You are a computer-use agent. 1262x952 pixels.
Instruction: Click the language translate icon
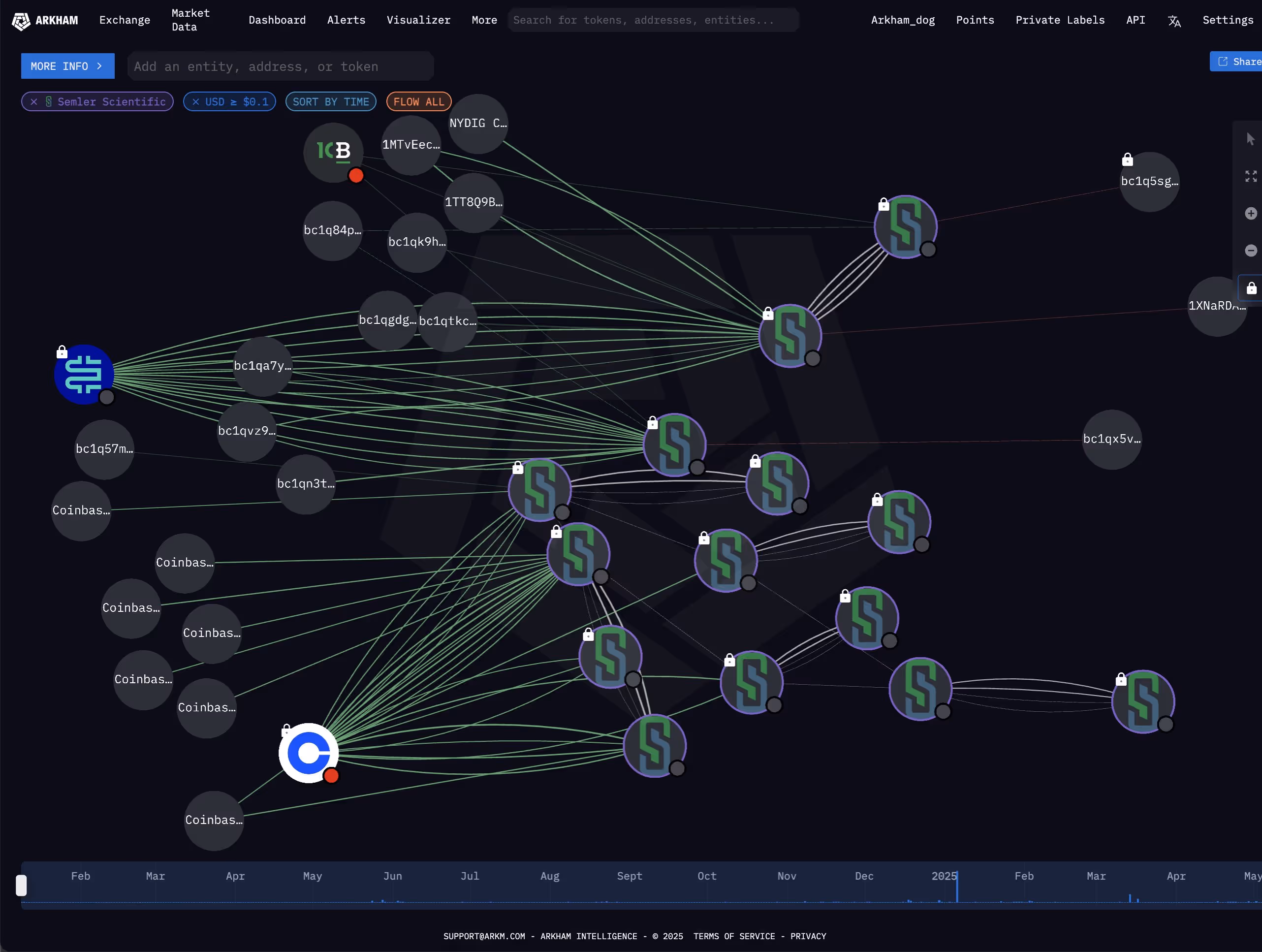click(1173, 21)
